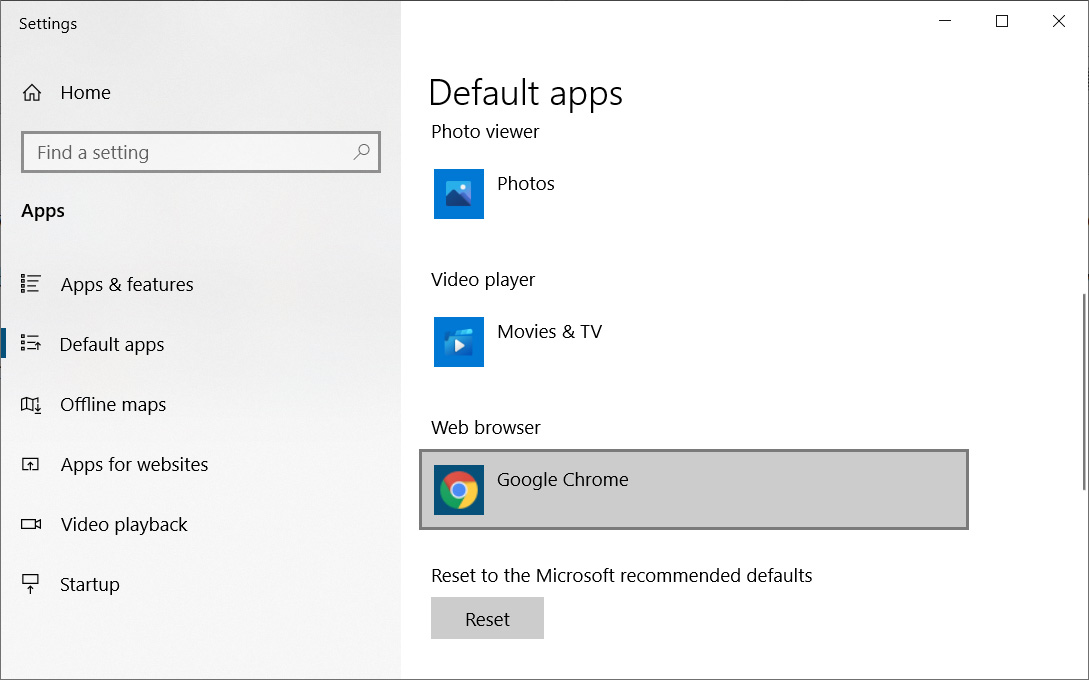
Task: Maximize the Settings window
Action: click(1001, 21)
